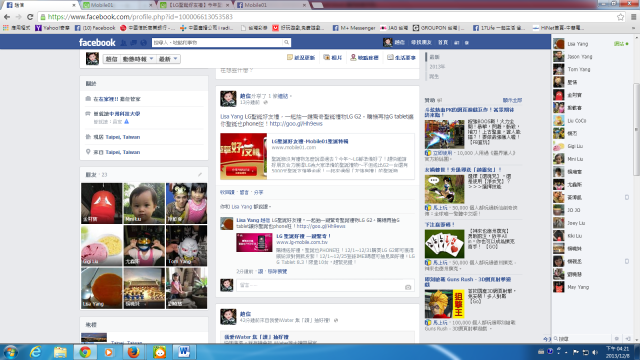The image size is (640, 360).
Task: Click the comment input box under post
Action: 320,285
